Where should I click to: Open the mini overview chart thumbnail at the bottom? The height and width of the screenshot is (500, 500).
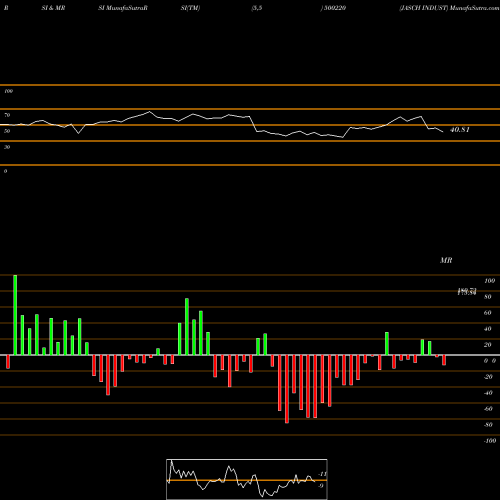[x=247, y=479]
